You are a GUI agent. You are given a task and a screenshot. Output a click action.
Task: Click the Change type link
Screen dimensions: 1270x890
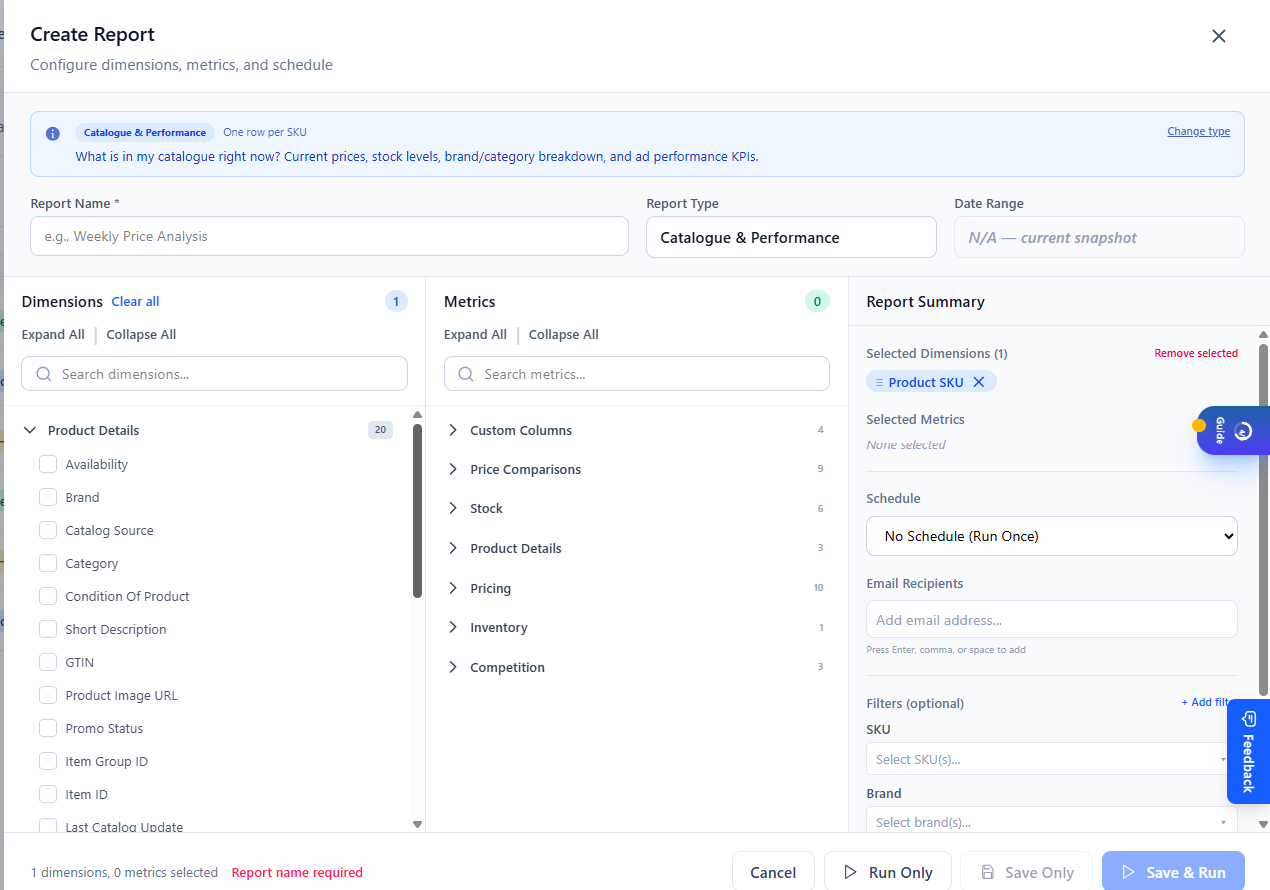1198,131
